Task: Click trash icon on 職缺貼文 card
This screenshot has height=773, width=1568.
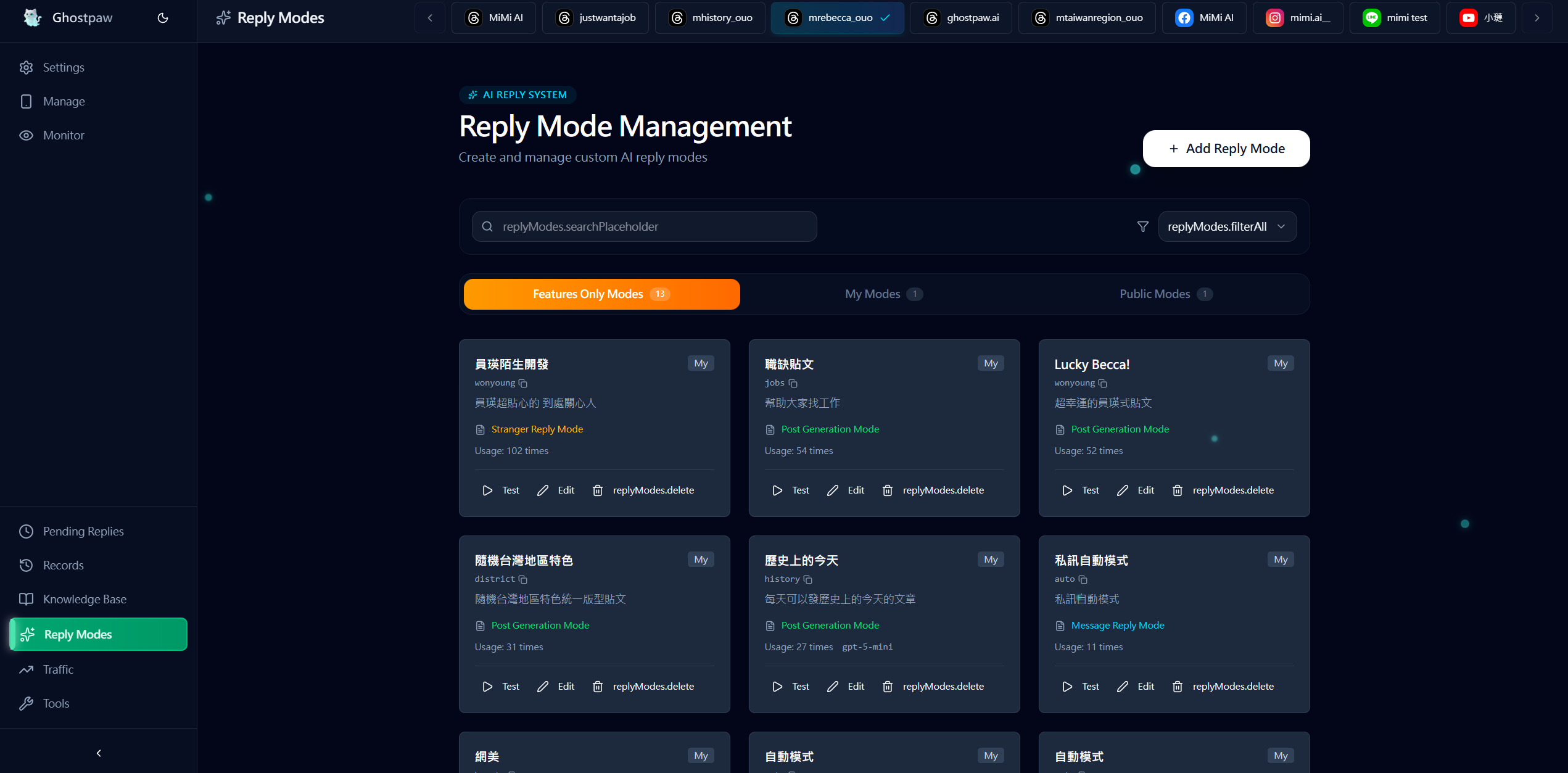Action: [x=888, y=490]
